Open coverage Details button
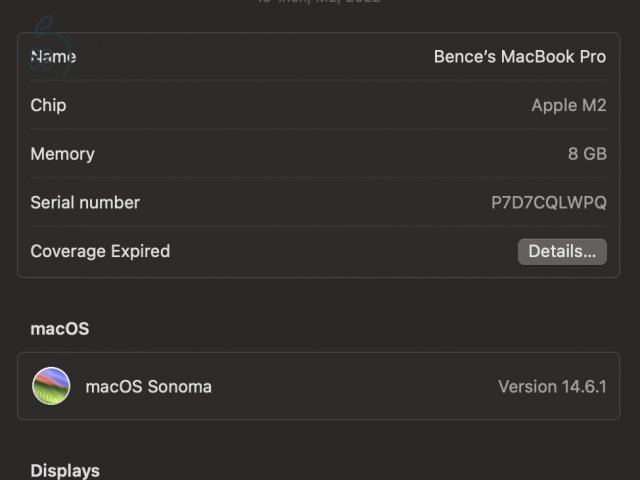The image size is (640, 480). pos(562,251)
